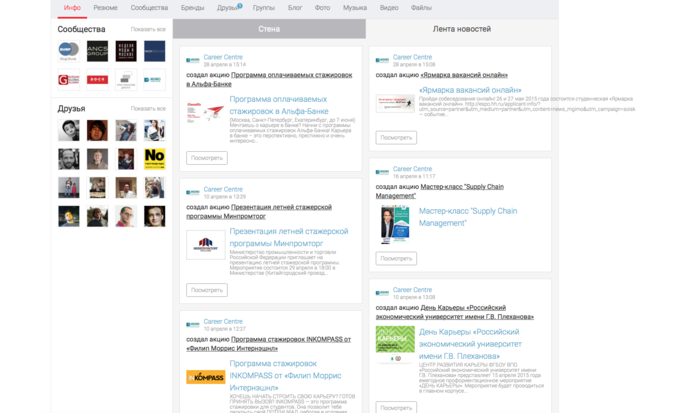Open the Видео tab
The width and height of the screenshot is (690, 413).
pos(389,8)
